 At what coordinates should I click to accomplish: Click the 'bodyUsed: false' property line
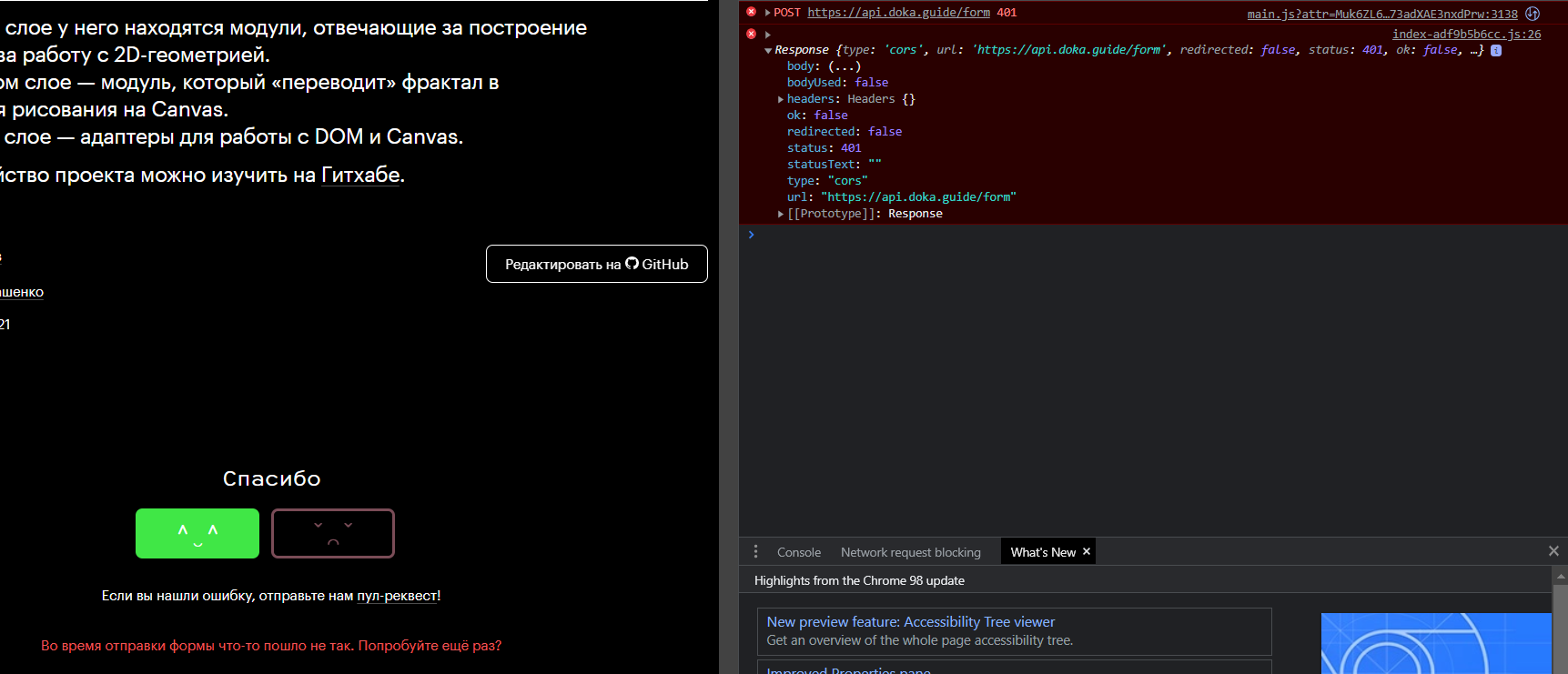pyautogui.click(x=837, y=83)
